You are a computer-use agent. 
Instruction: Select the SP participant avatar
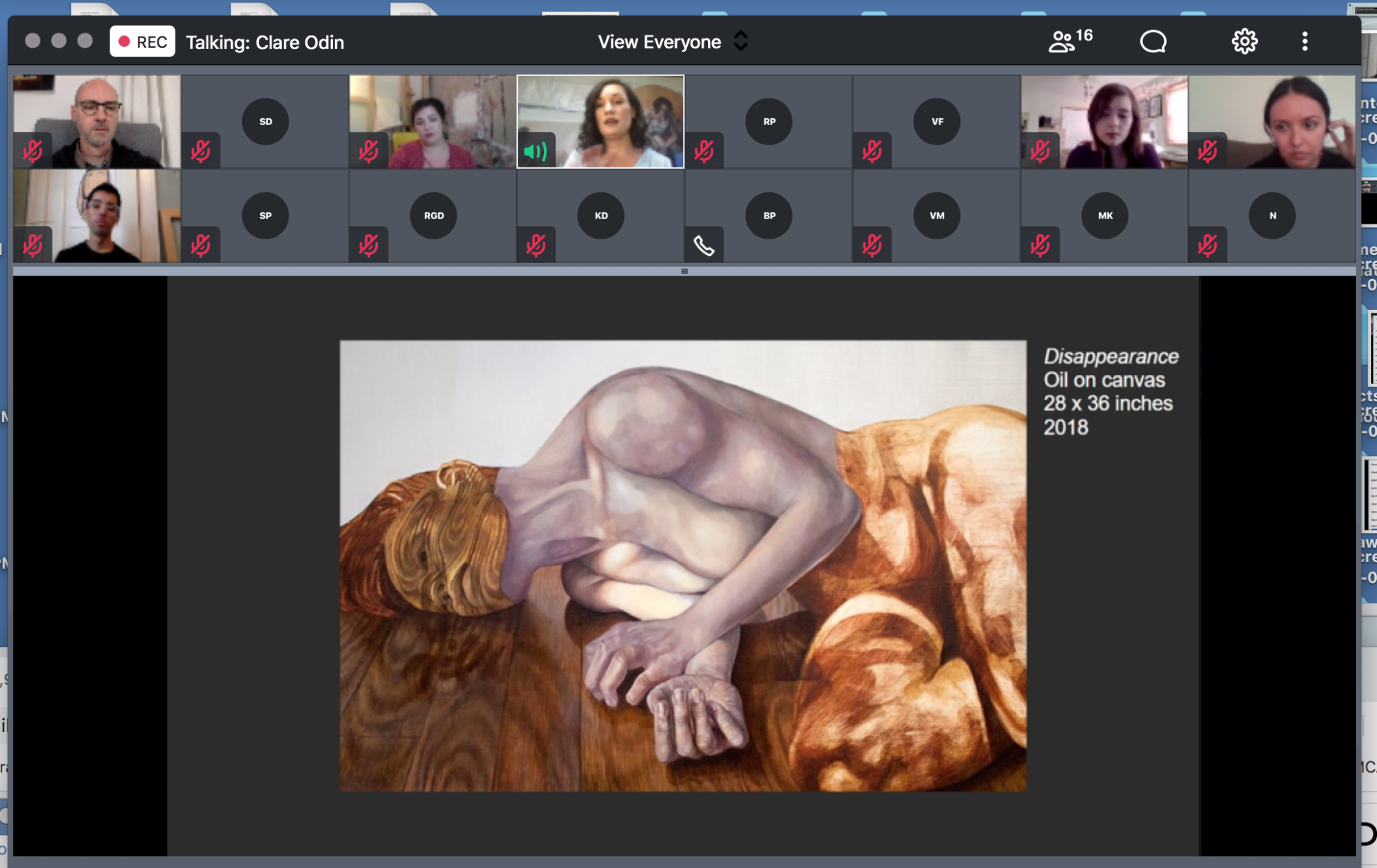click(266, 216)
